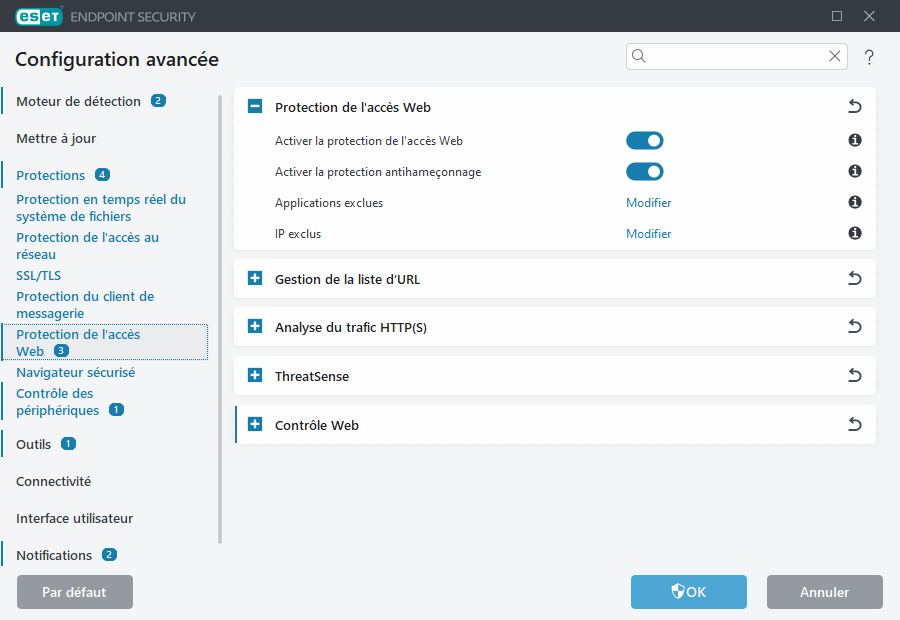
Task: Open Modifier for Applications exclues
Action: (648, 202)
